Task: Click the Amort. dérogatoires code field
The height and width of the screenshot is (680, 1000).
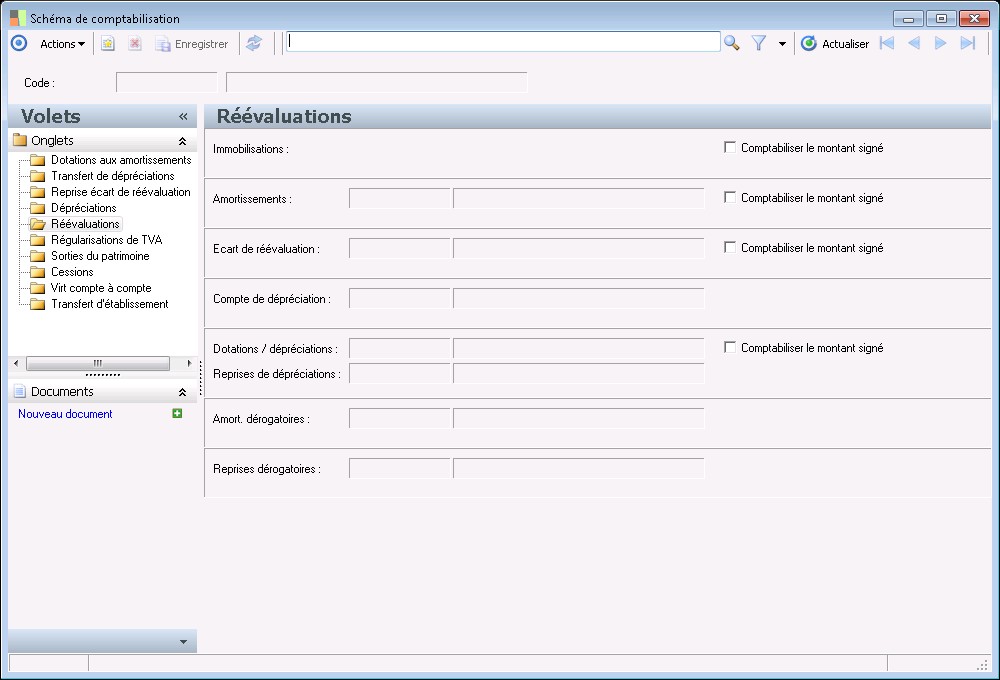Action: tap(400, 418)
